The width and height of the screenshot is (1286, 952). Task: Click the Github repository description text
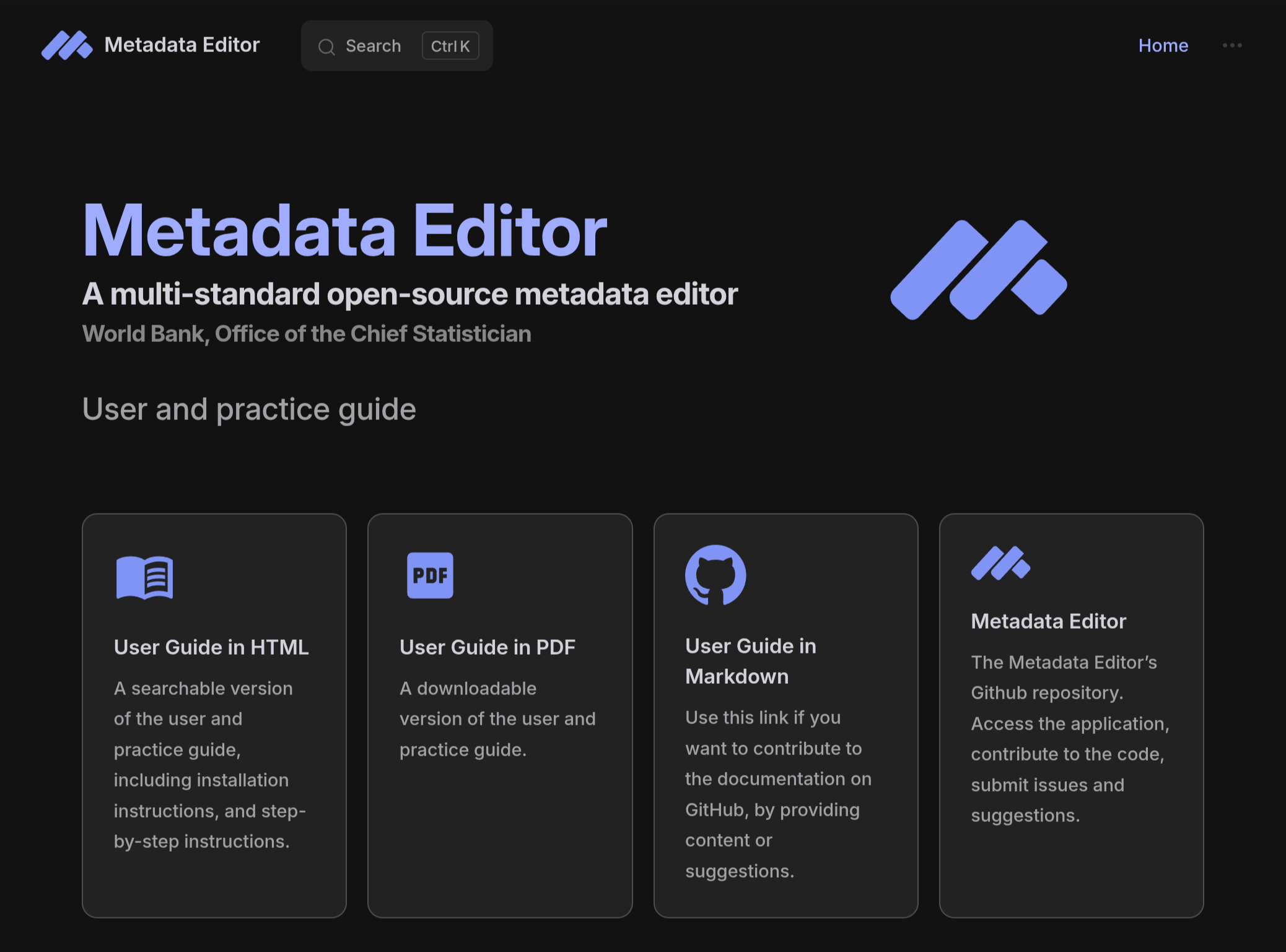point(1070,739)
